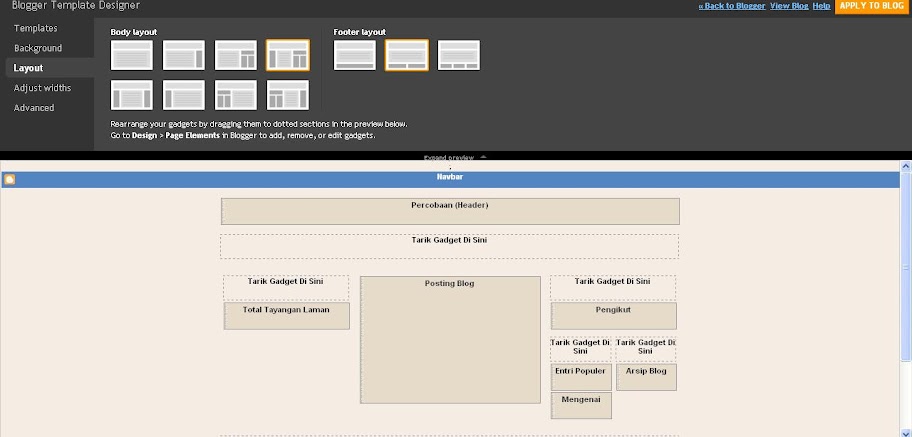Click the Blogger Template Designer title
912x437 pixels.
(76, 6)
